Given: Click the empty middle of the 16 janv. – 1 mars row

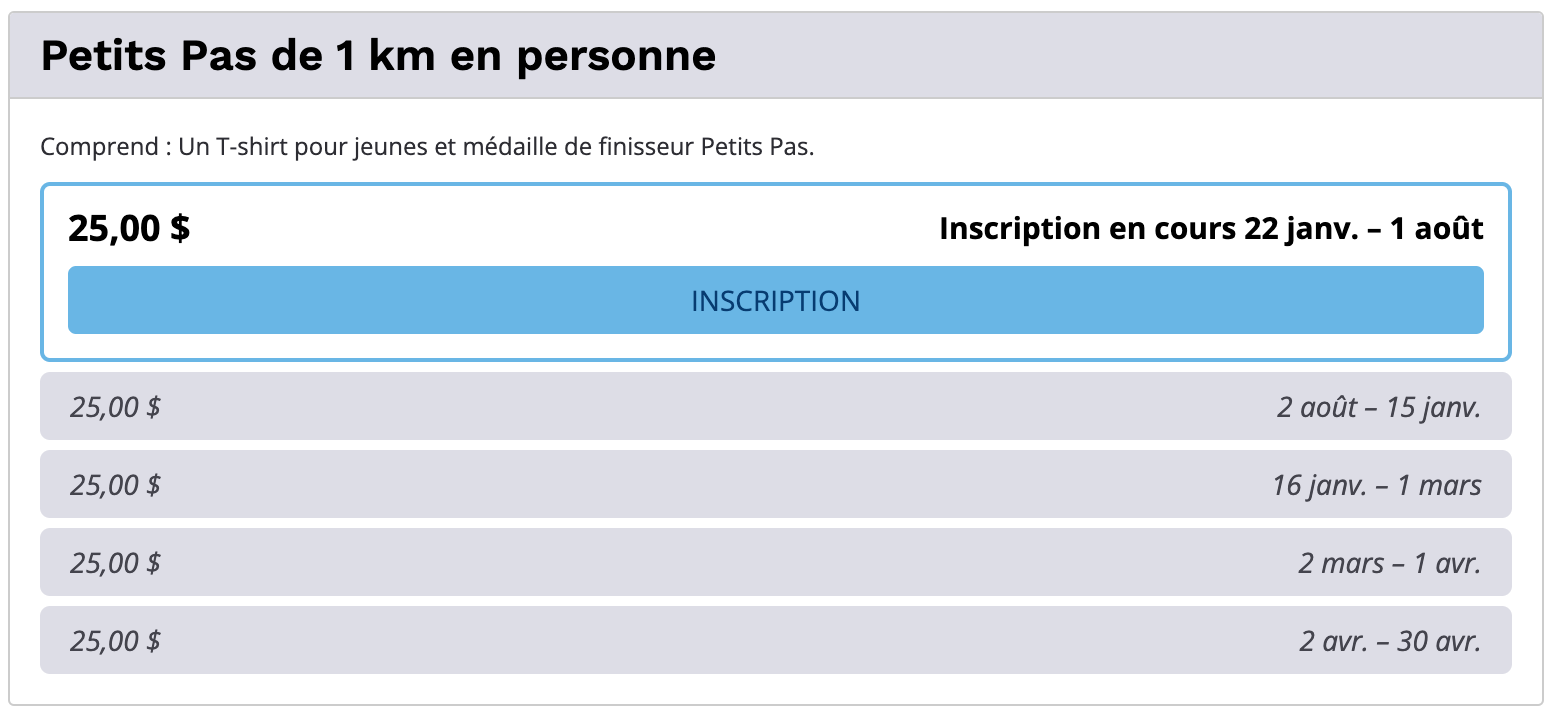Looking at the screenshot, I should point(700,485).
